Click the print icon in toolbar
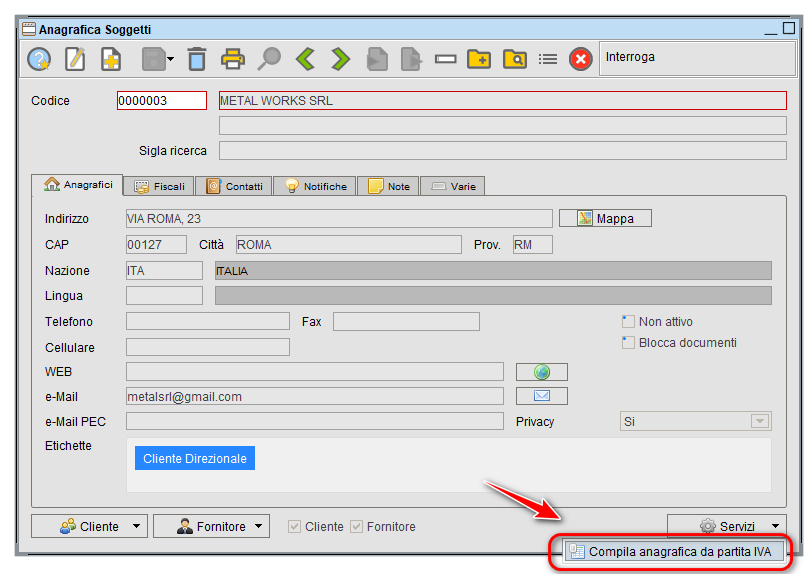Screen dimensions: 809x574 (x=233, y=59)
